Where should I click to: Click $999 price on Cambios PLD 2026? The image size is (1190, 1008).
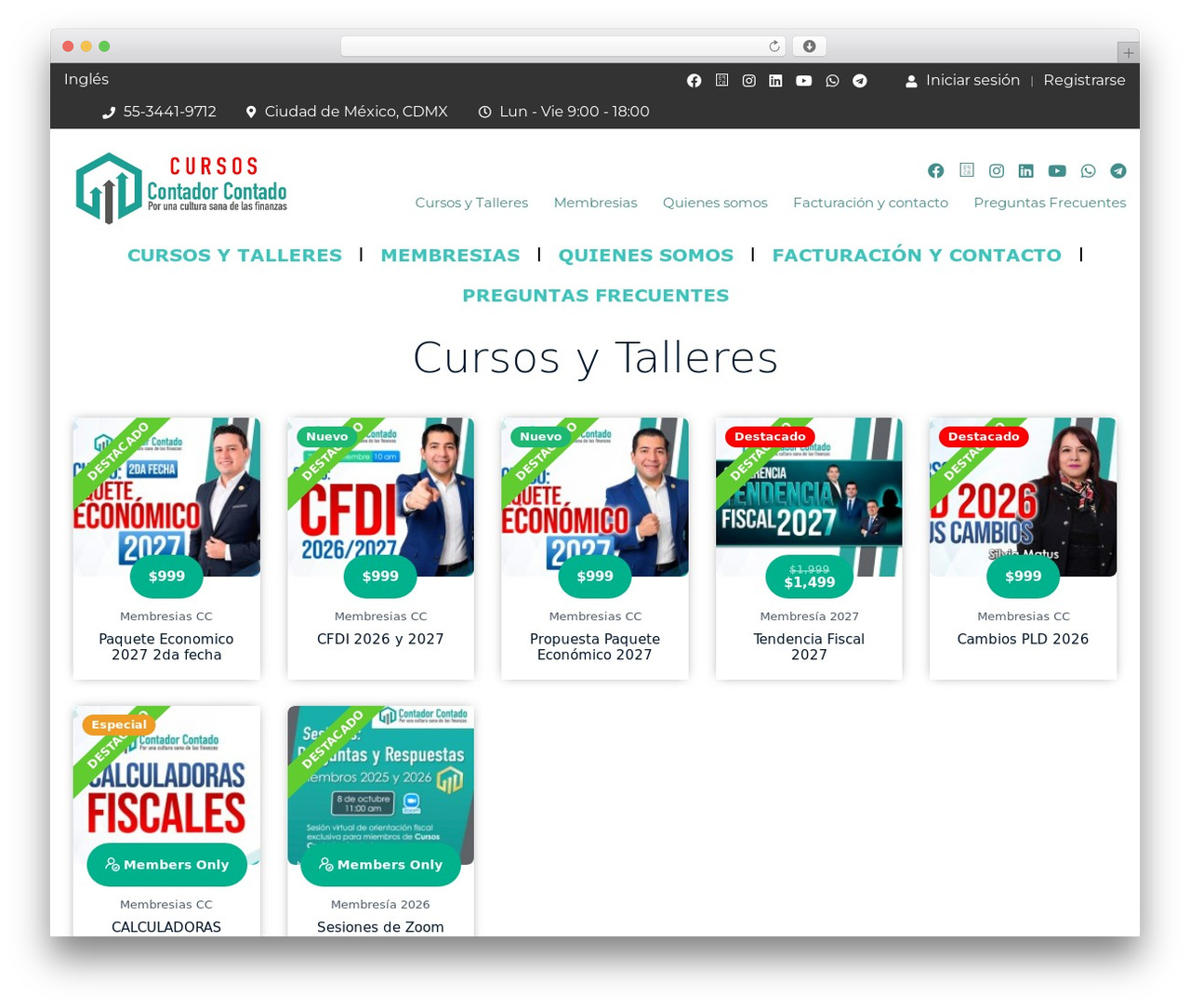click(1023, 577)
